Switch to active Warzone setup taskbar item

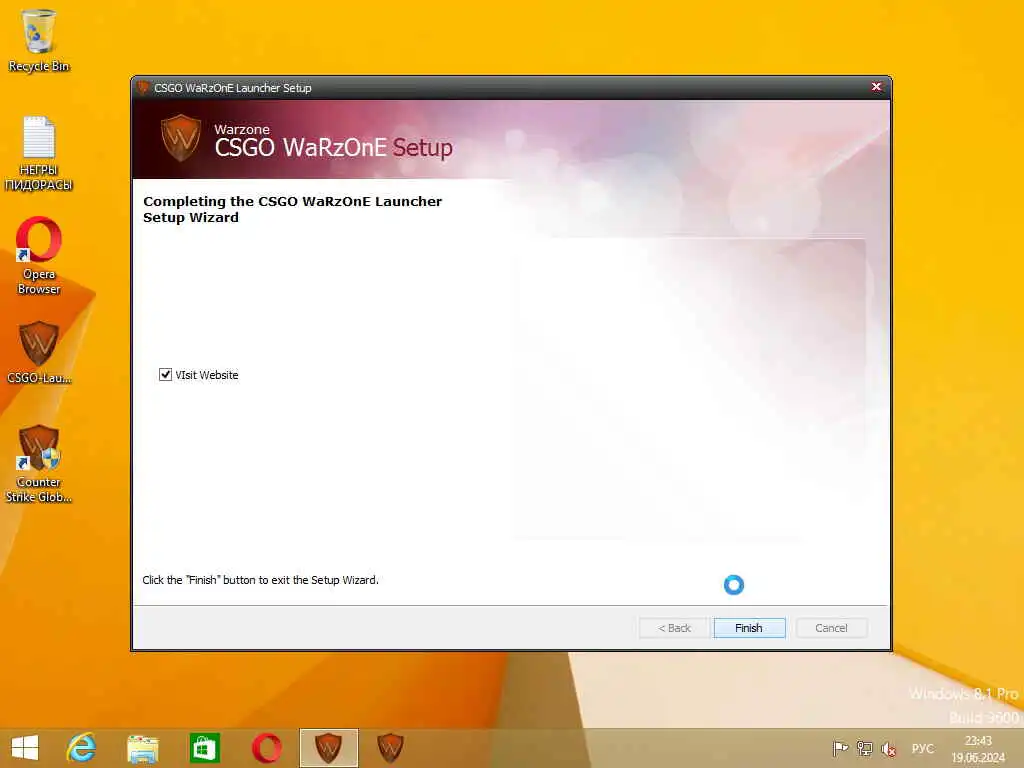[328, 748]
